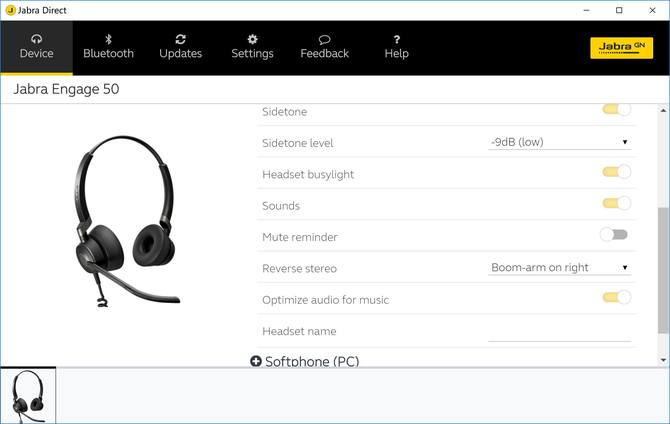Click the Jabra GN logo
This screenshot has width=670, height=424.
click(621, 48)
